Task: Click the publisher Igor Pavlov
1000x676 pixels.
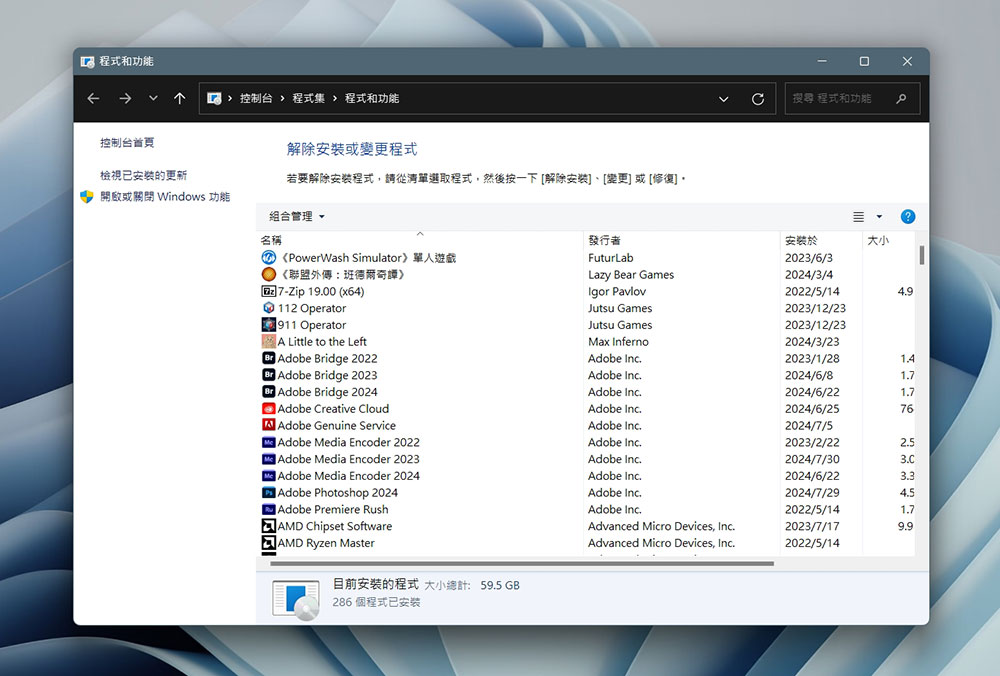Action: (x=617, y=291)
